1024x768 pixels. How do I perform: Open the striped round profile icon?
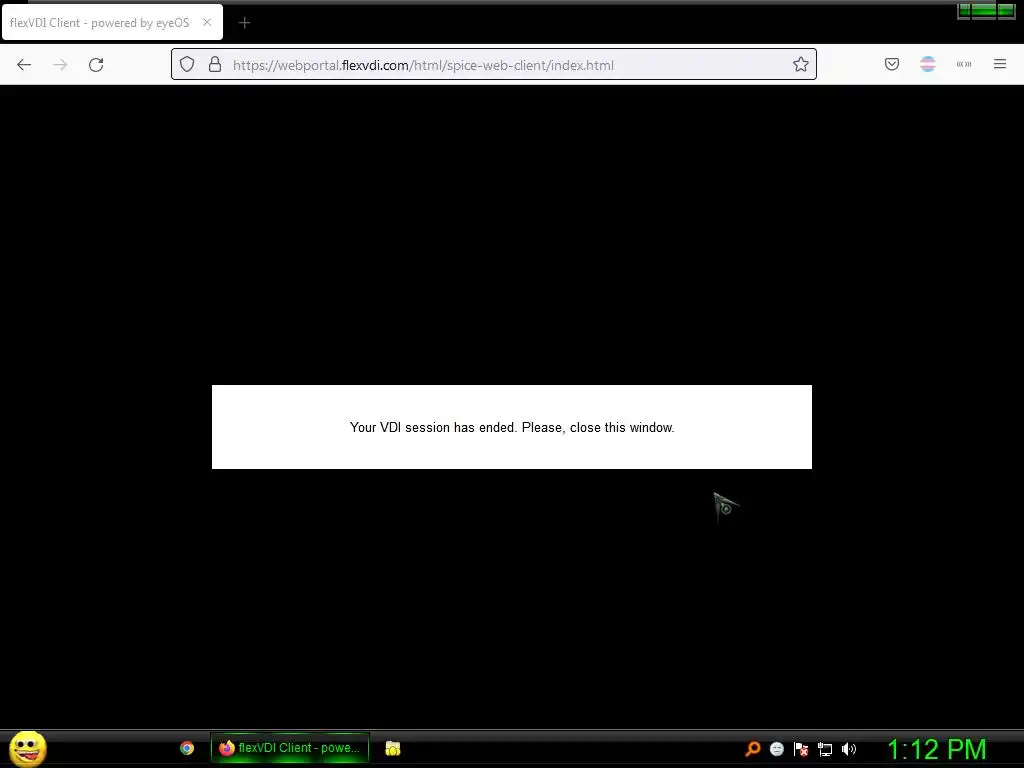point(928,64)
